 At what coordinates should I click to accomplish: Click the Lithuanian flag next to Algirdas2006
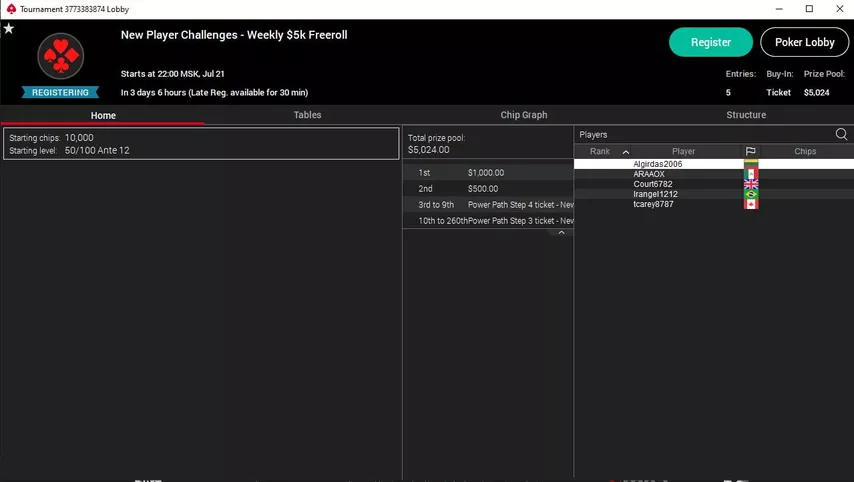[x=750, y=164]
